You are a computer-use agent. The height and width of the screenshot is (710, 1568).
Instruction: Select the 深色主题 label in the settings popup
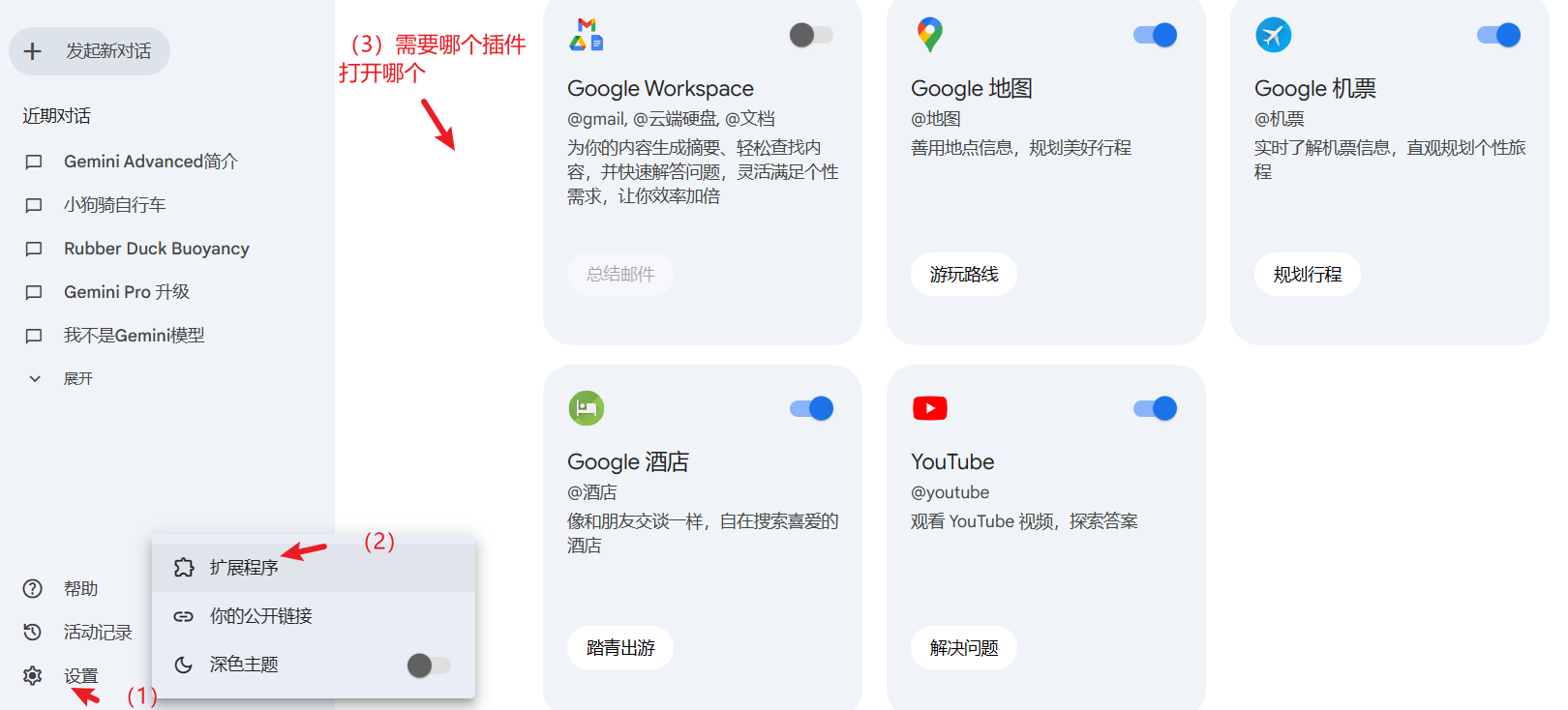coord(244,665)
